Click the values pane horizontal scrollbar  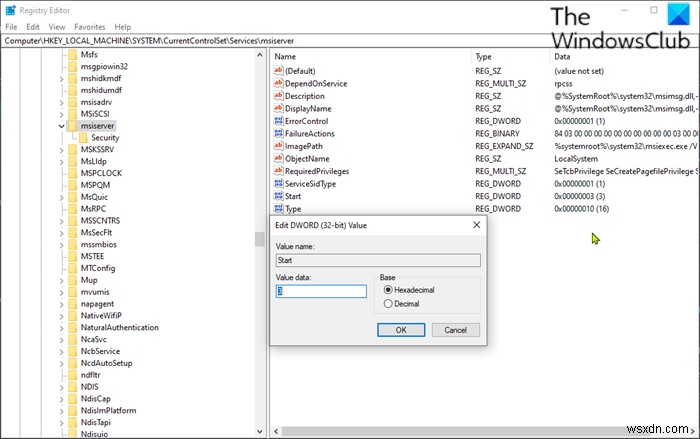tap(484, 431)
